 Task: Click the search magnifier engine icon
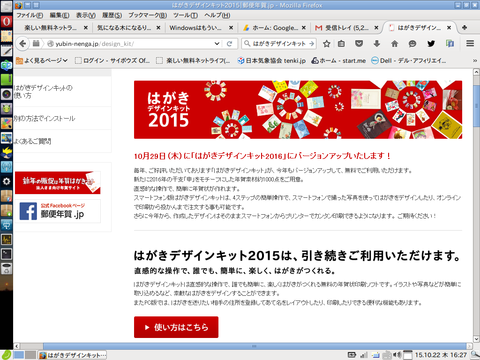coord(247,44)
